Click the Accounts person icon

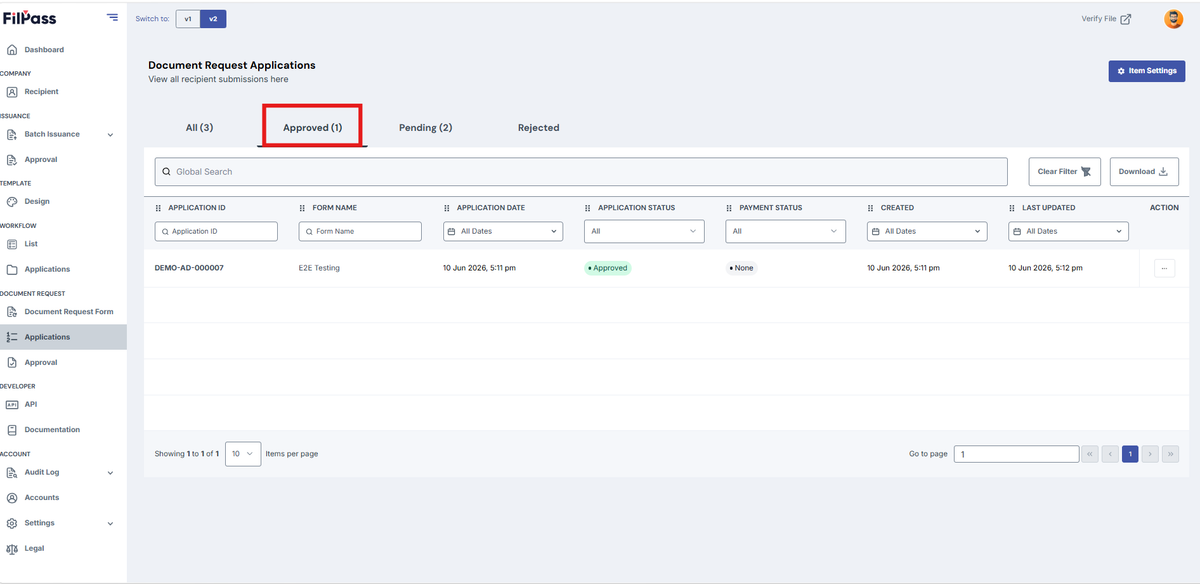[x=12, y=498]
